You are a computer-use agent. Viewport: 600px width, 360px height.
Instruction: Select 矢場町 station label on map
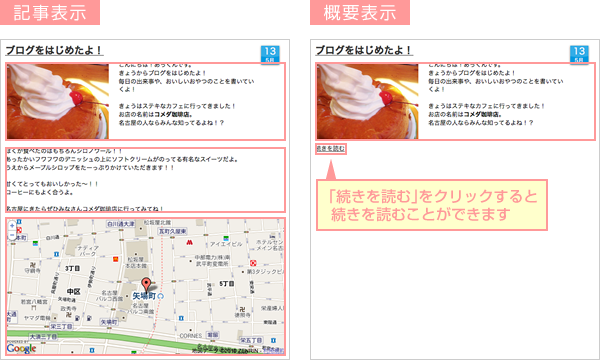144,296
